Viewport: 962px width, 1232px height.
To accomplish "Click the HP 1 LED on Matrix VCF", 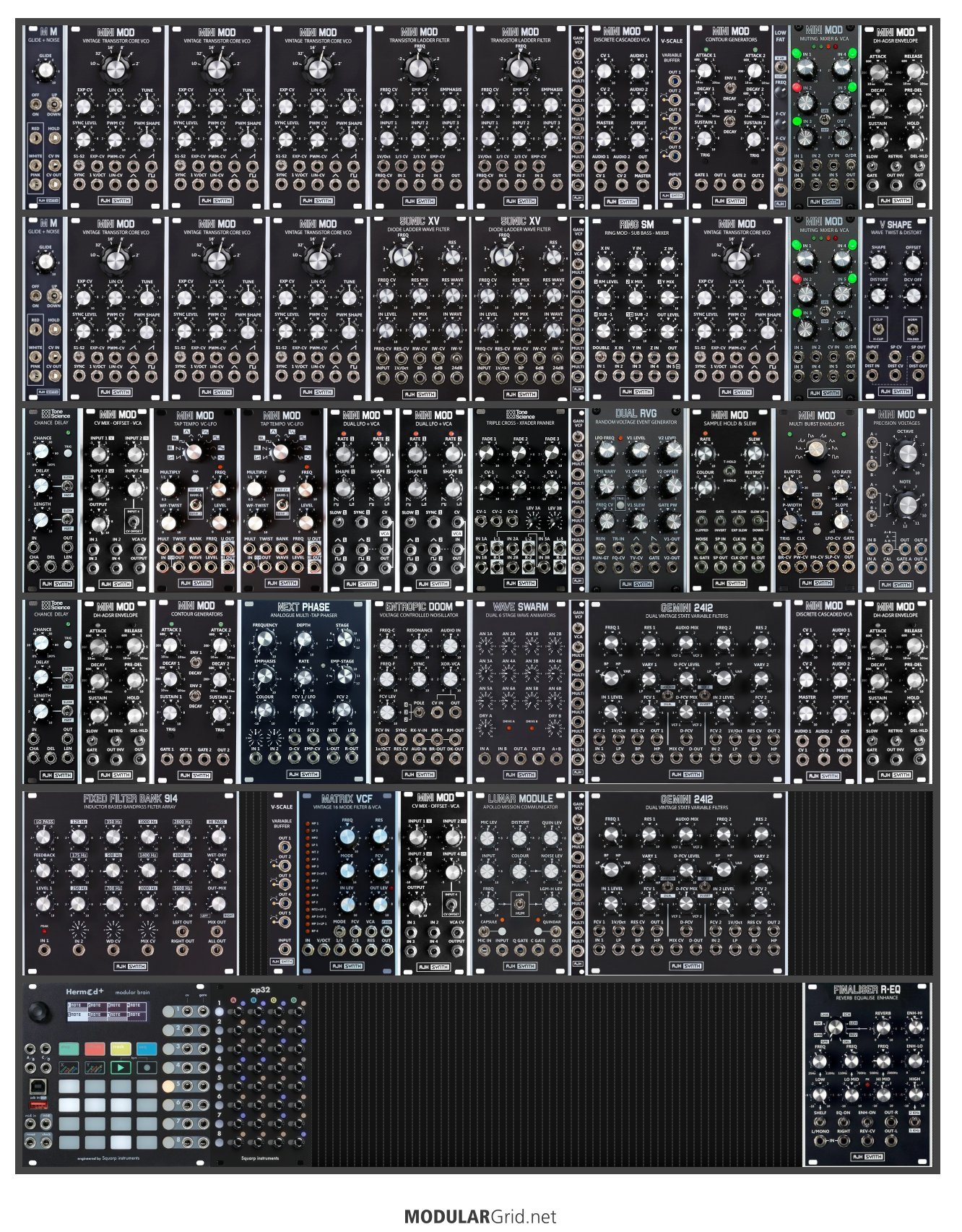I will 308,823.
